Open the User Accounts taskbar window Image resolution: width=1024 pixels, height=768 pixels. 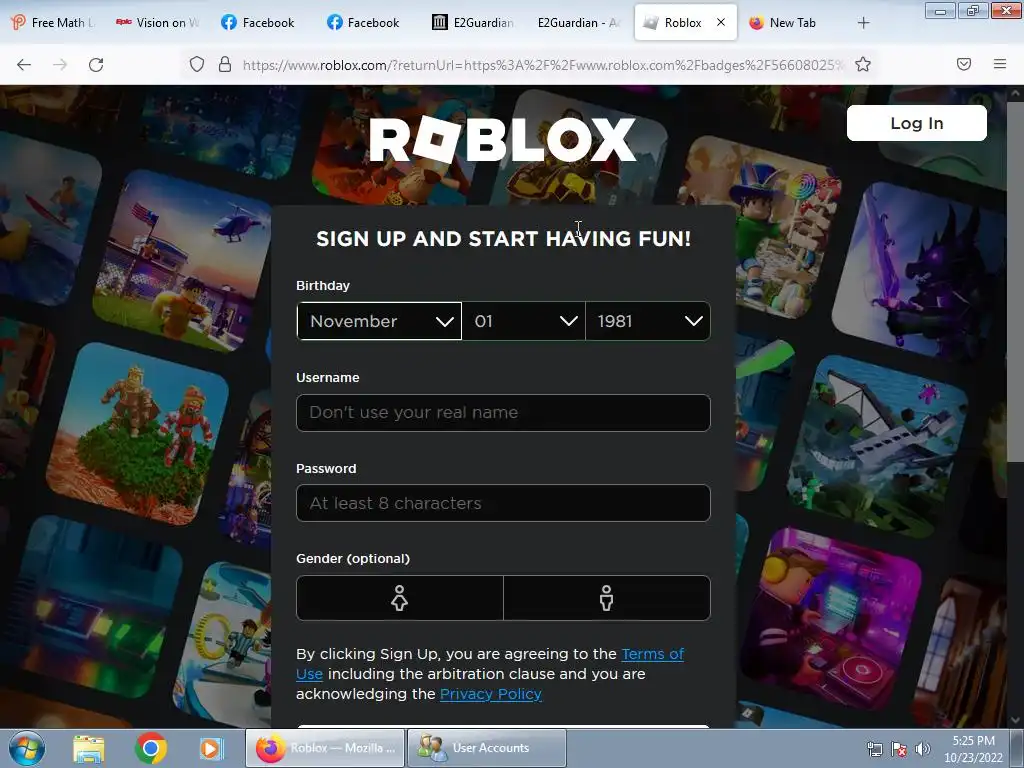pos(487,748)
